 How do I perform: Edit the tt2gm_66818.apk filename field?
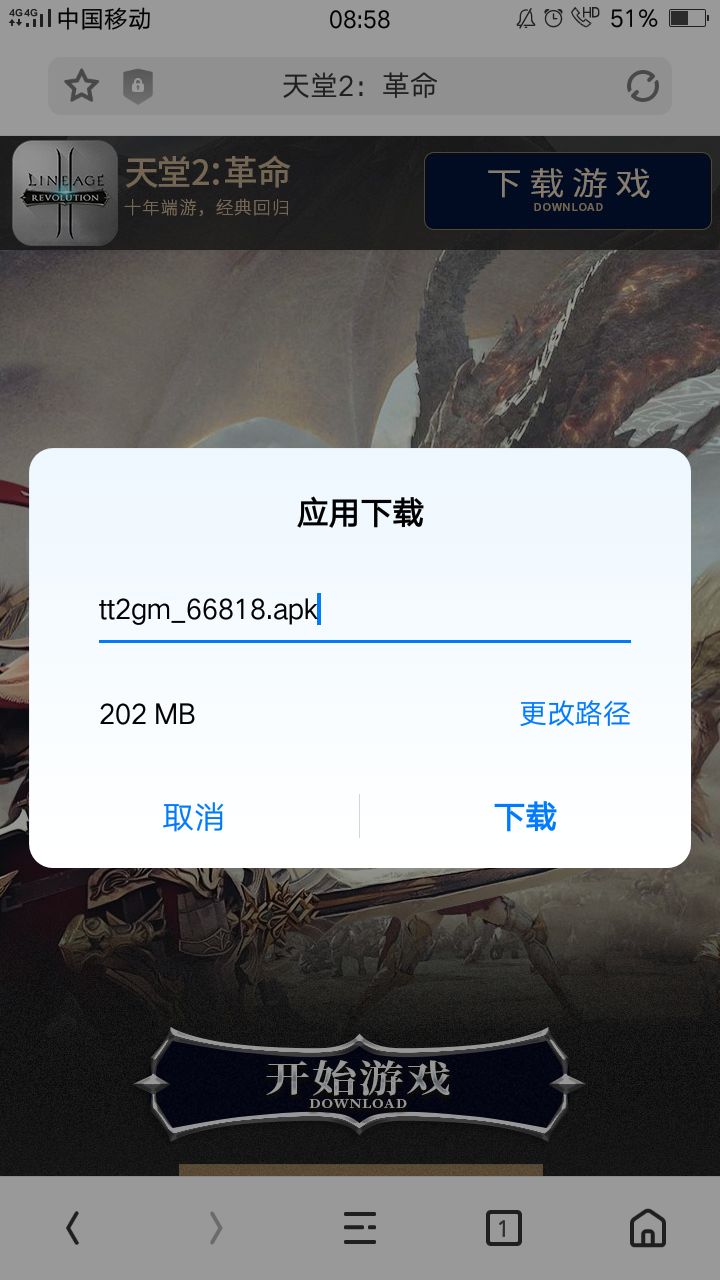[x=365, y=610]
